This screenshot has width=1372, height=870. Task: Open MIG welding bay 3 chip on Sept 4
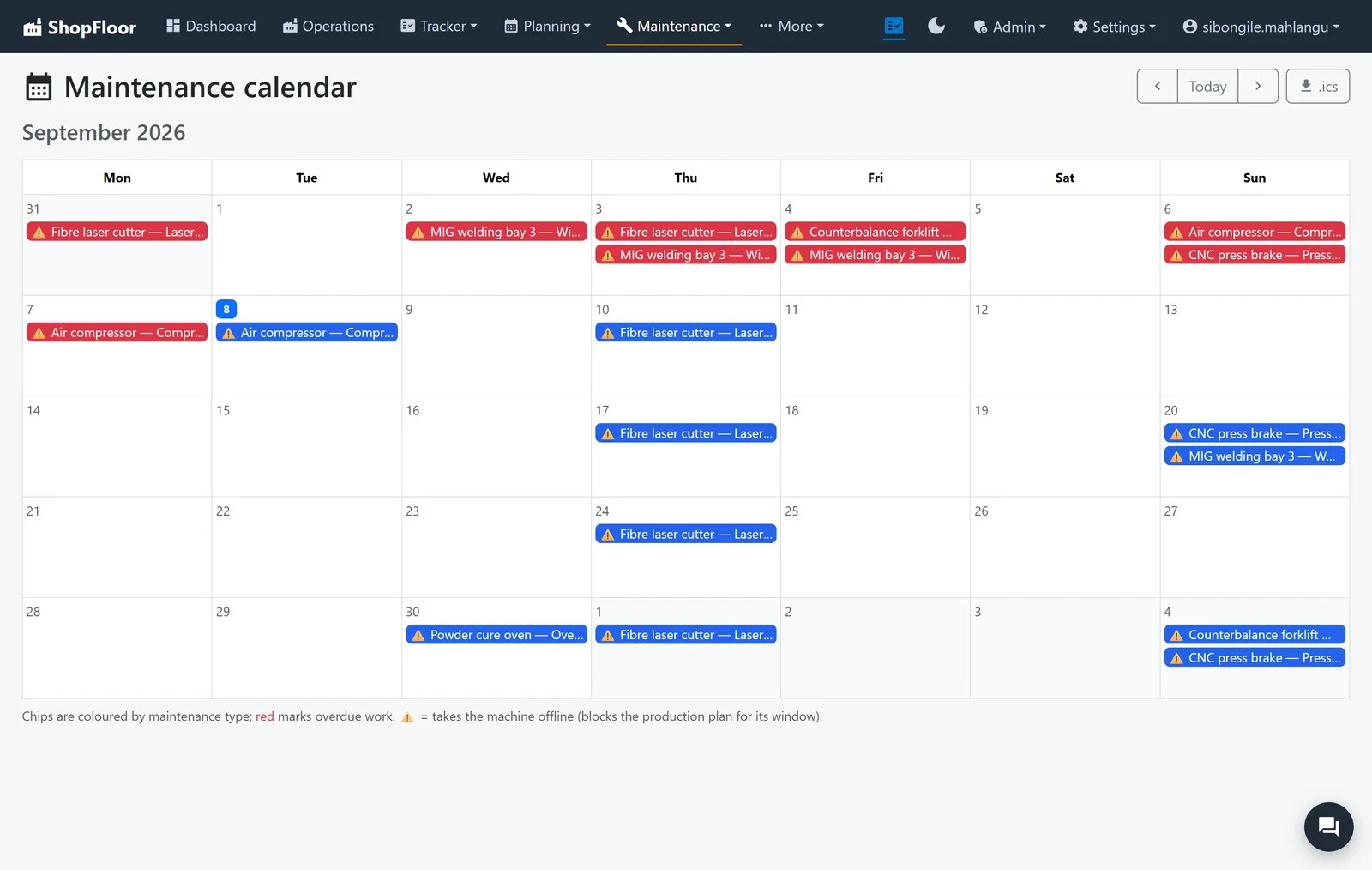[876, 255]
